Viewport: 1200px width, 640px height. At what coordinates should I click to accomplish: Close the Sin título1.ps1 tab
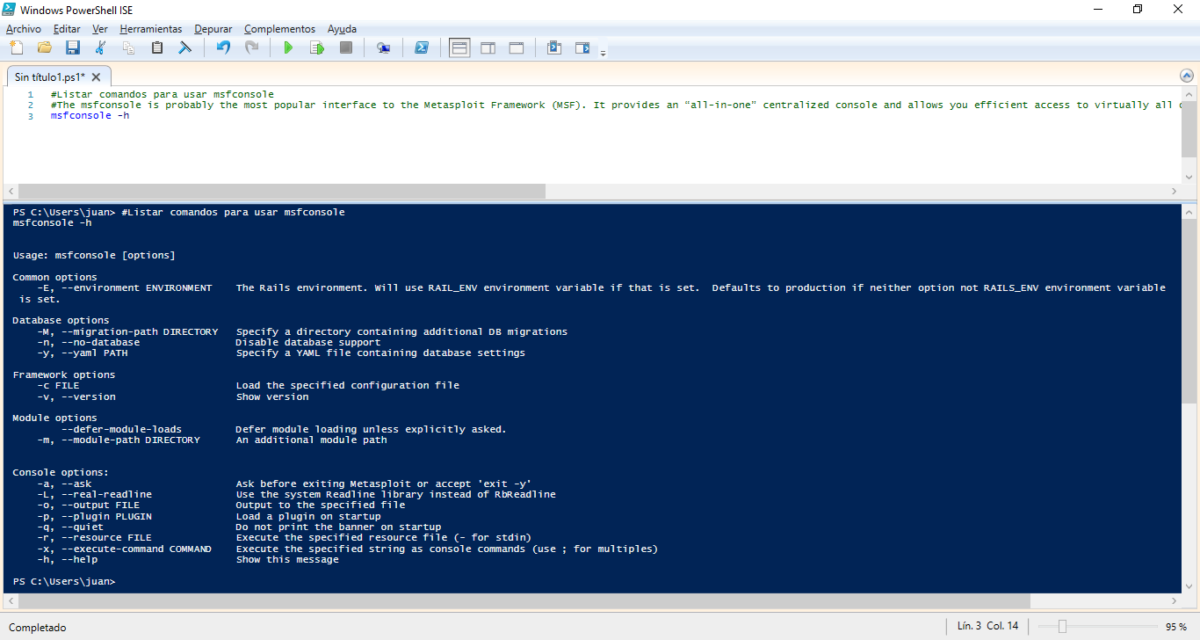[96, 76]
